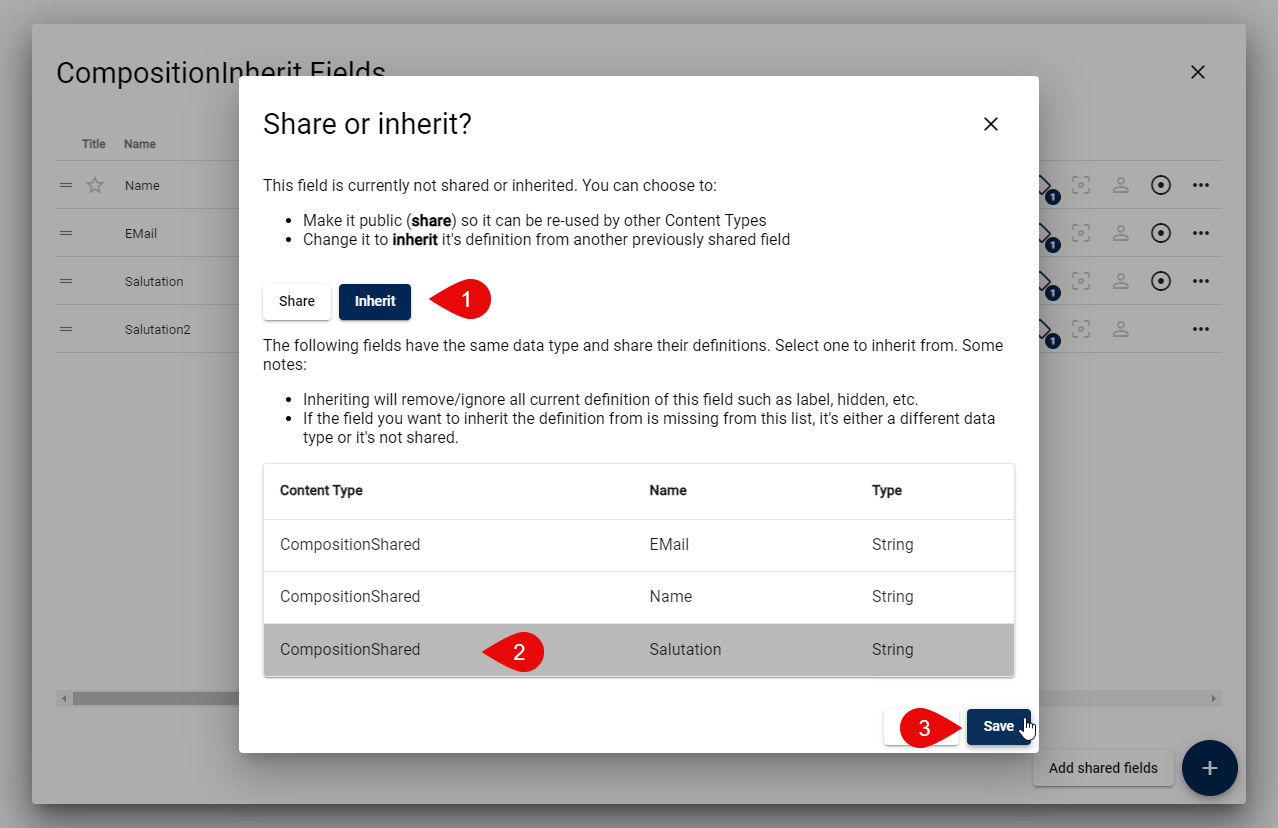
Task: Toggle the circle-dot share indicator in Salutation row
Action: click(1160, 281)
